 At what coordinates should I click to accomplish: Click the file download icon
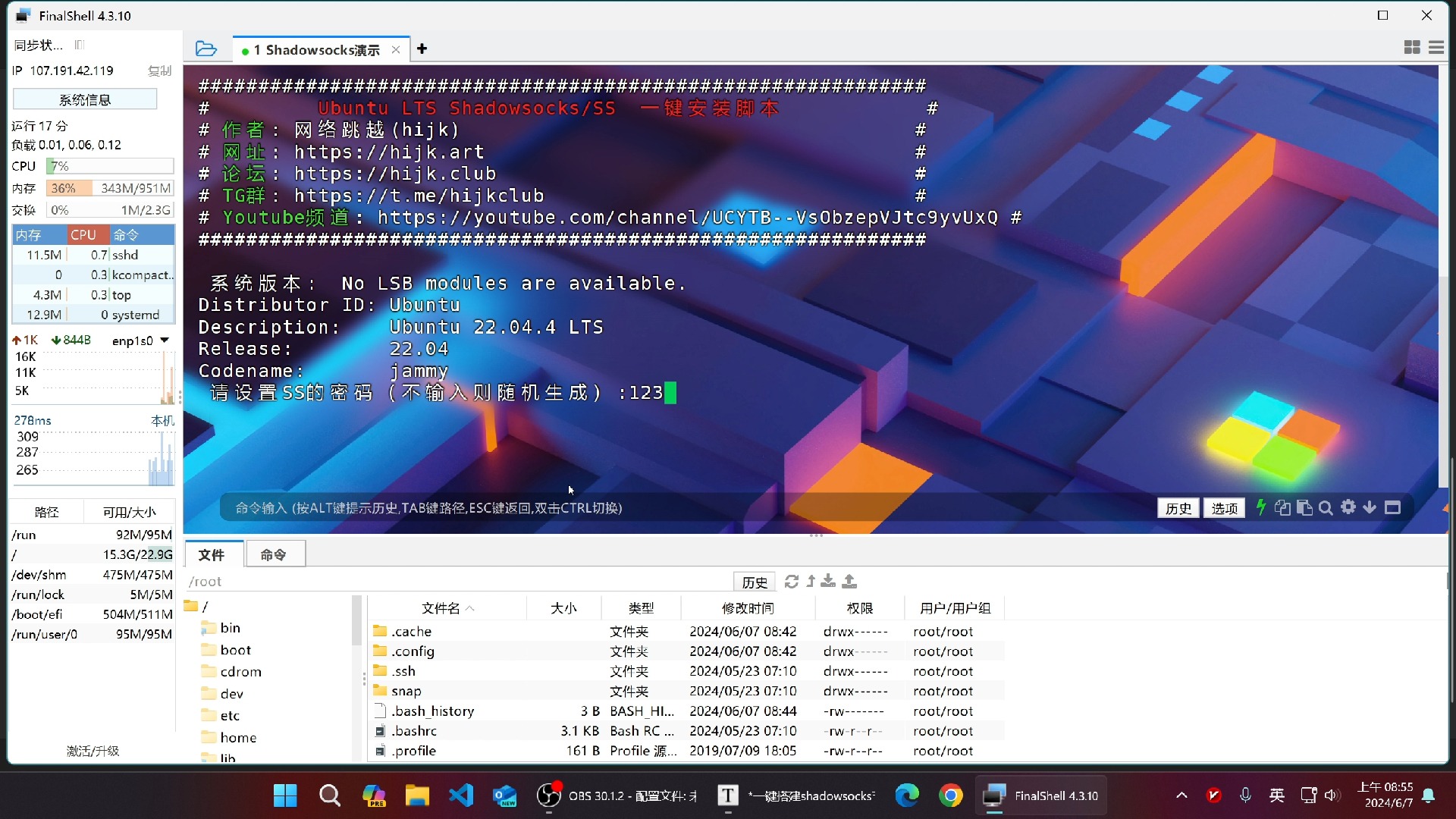point(828,581)
